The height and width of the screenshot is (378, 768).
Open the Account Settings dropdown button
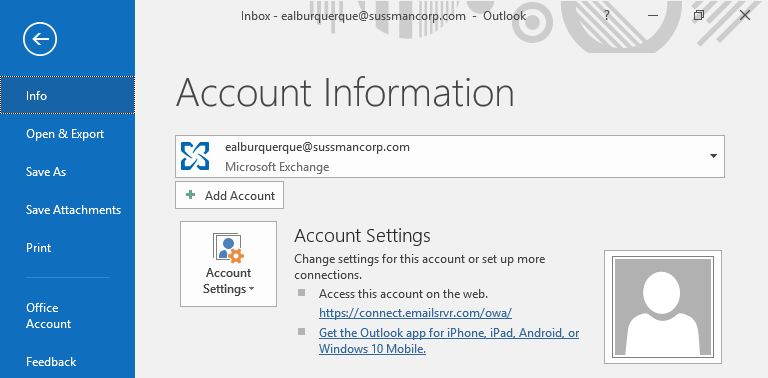click(228, 264)
